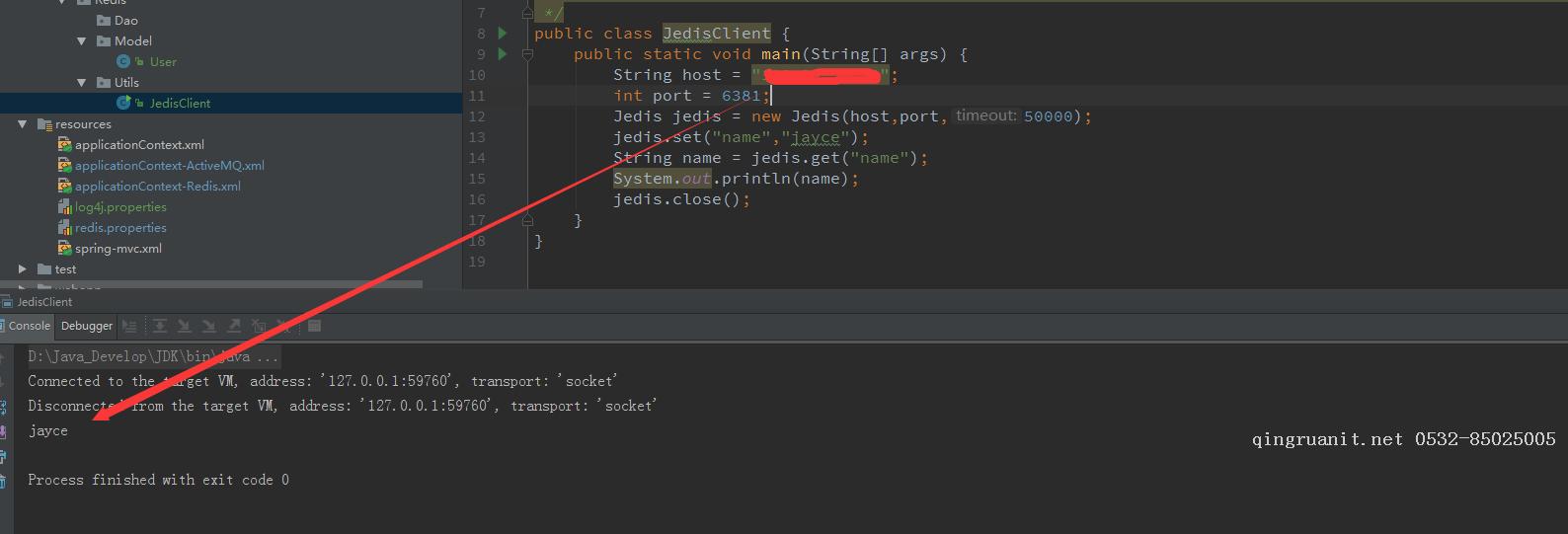Click 'Process finished with exit code 0' text

tap(158, 480)
